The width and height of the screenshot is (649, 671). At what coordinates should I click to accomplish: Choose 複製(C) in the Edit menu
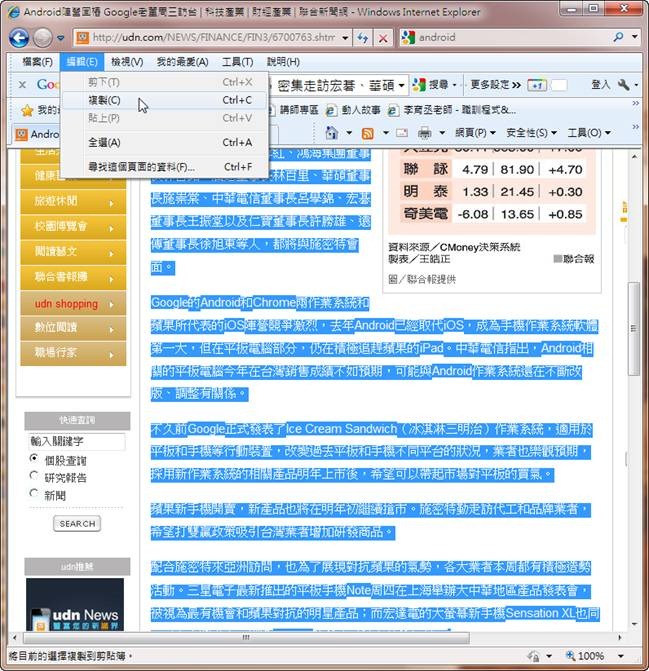click(165, 100)
